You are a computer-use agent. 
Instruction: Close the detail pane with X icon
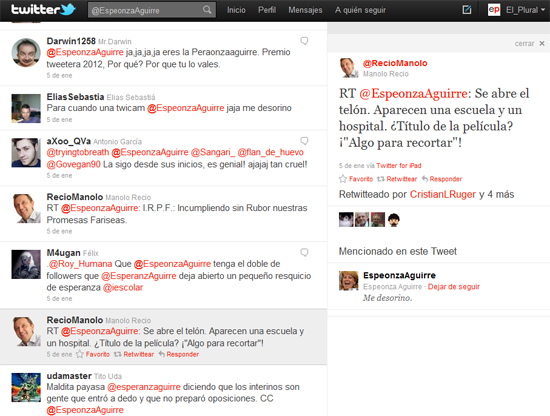[x=542, y=43]
